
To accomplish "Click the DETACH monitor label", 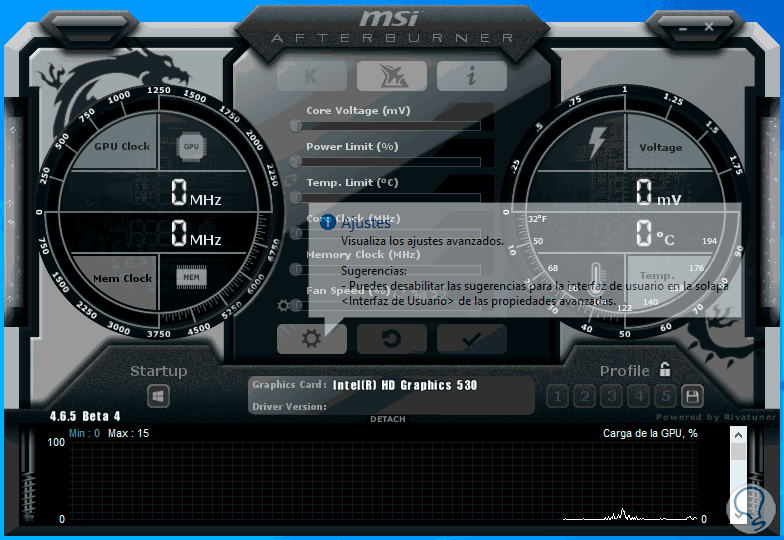I will (388, 419).
